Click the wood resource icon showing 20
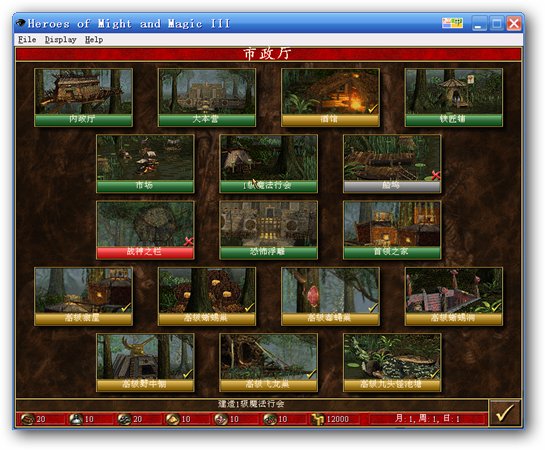 coord(27,419)
